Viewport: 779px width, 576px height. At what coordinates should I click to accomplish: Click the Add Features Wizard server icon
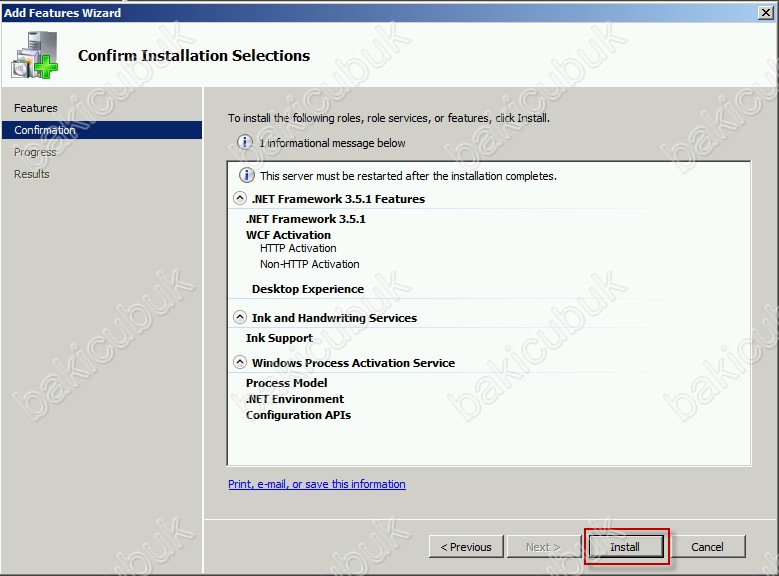[35, 55]
